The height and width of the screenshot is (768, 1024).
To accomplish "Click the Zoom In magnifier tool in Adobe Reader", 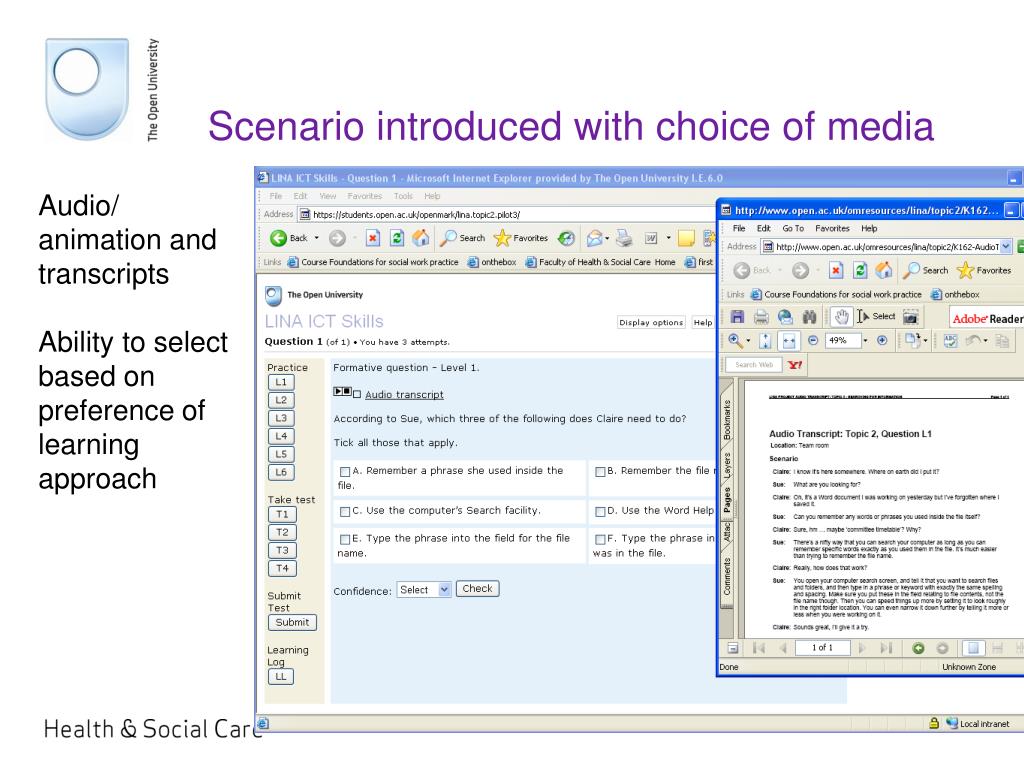I will pyautogui.click(x=735, y=340).
